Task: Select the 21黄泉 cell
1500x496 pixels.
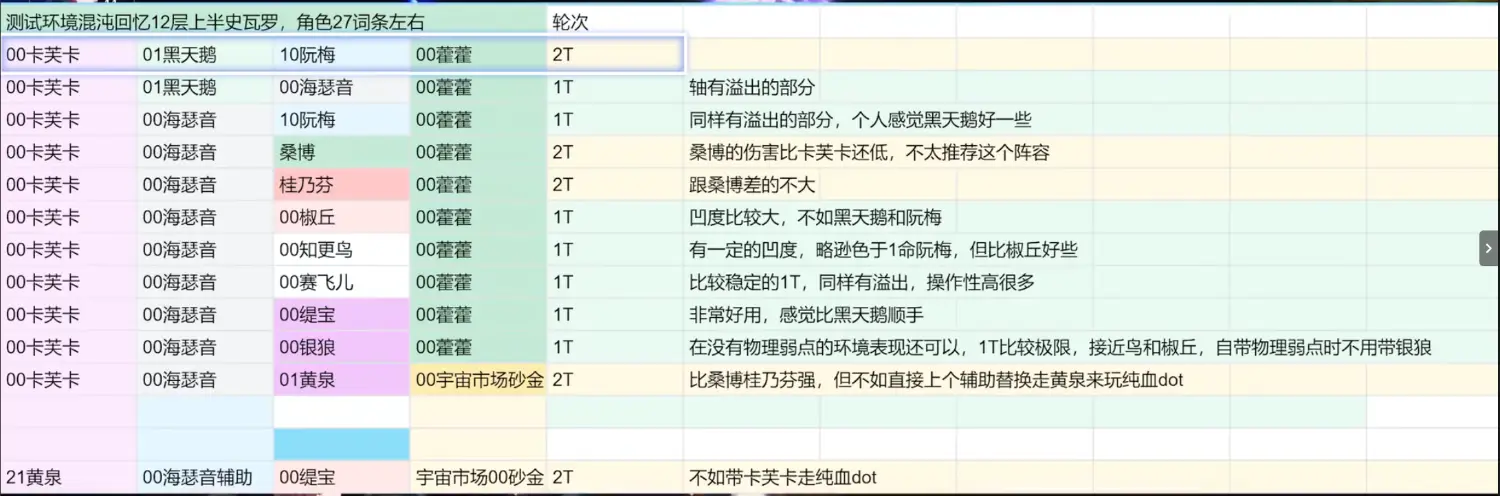Action: [x=68, y=477]
